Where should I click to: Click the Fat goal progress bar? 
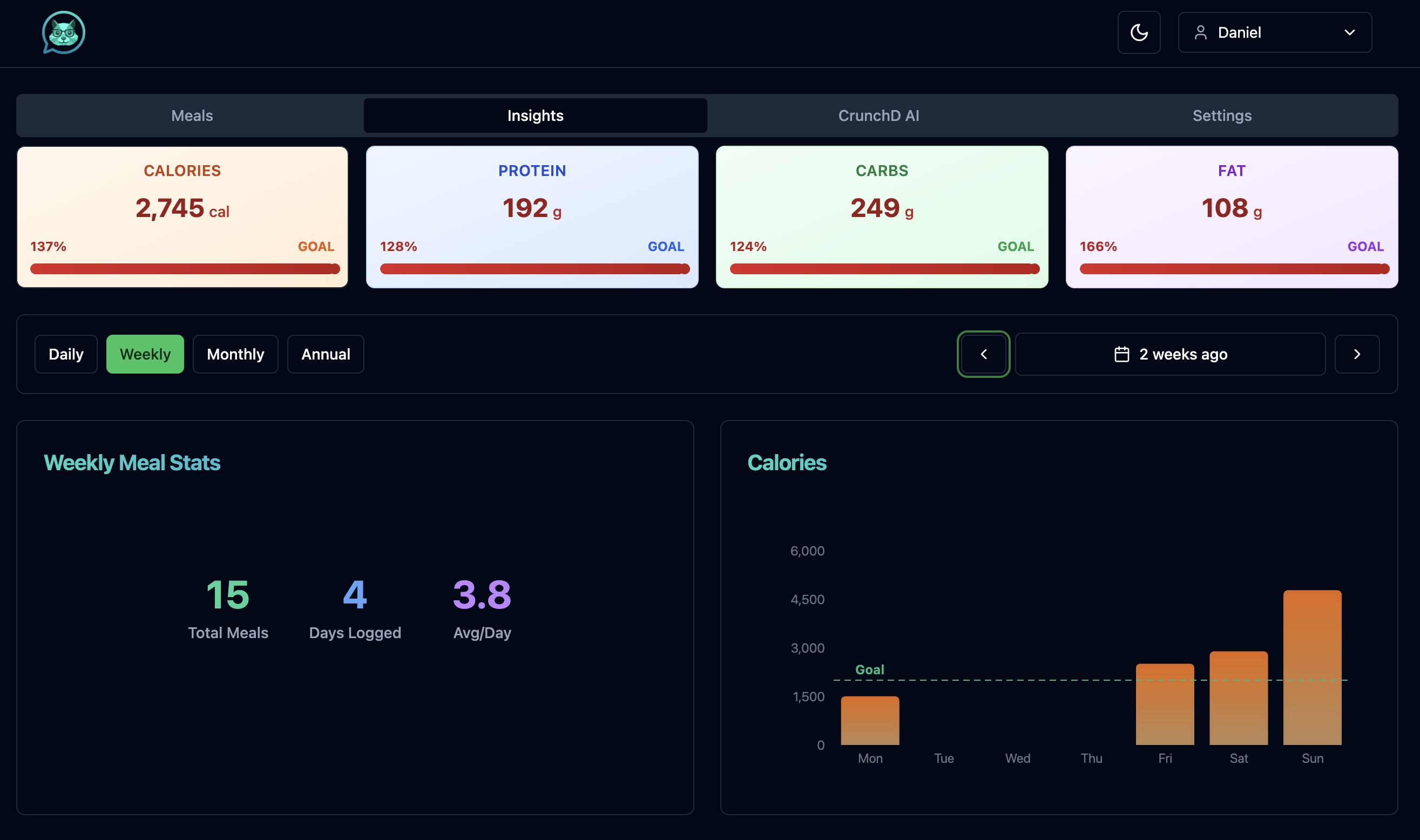click(1233, 268)
